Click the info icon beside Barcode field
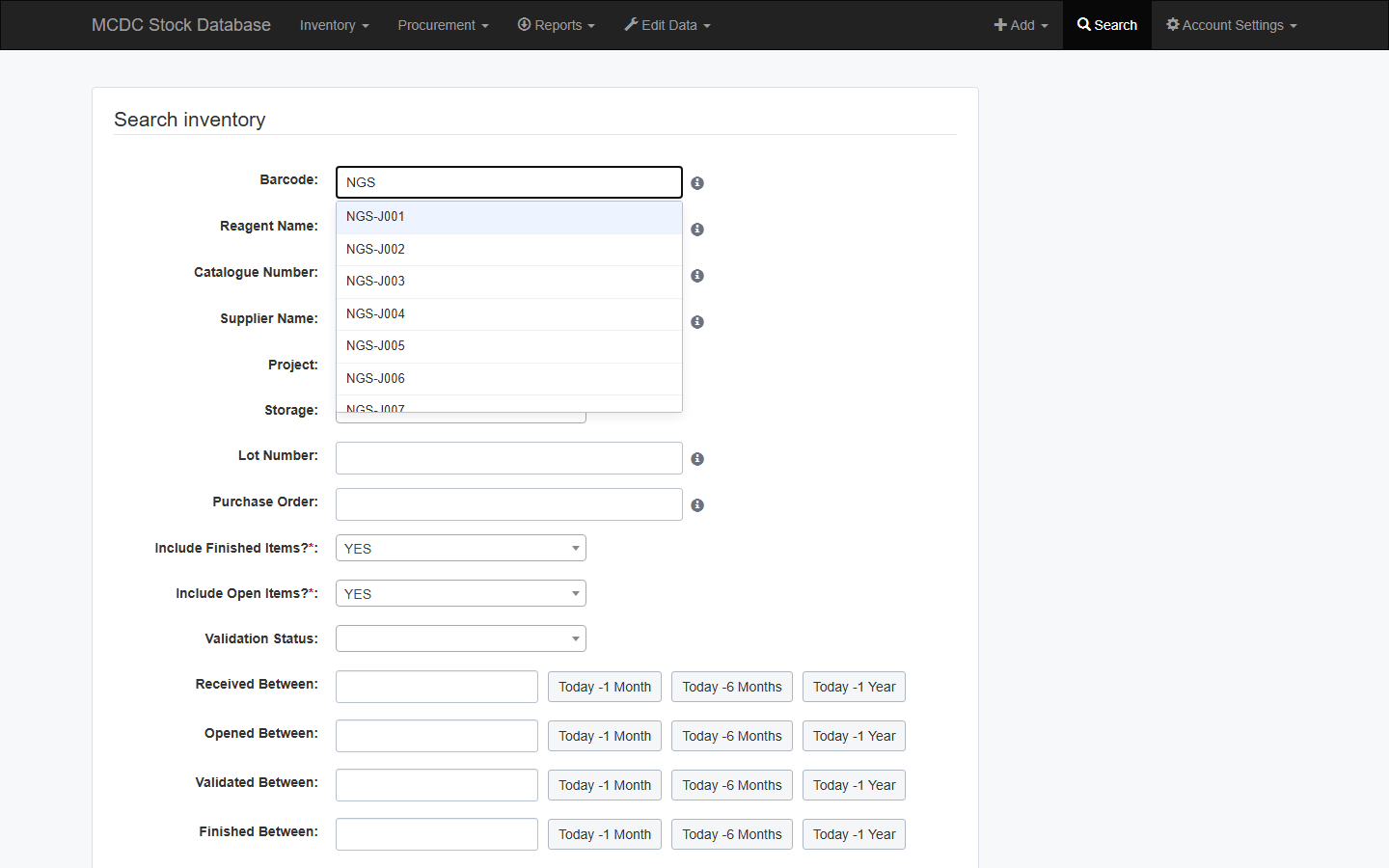 697,183
